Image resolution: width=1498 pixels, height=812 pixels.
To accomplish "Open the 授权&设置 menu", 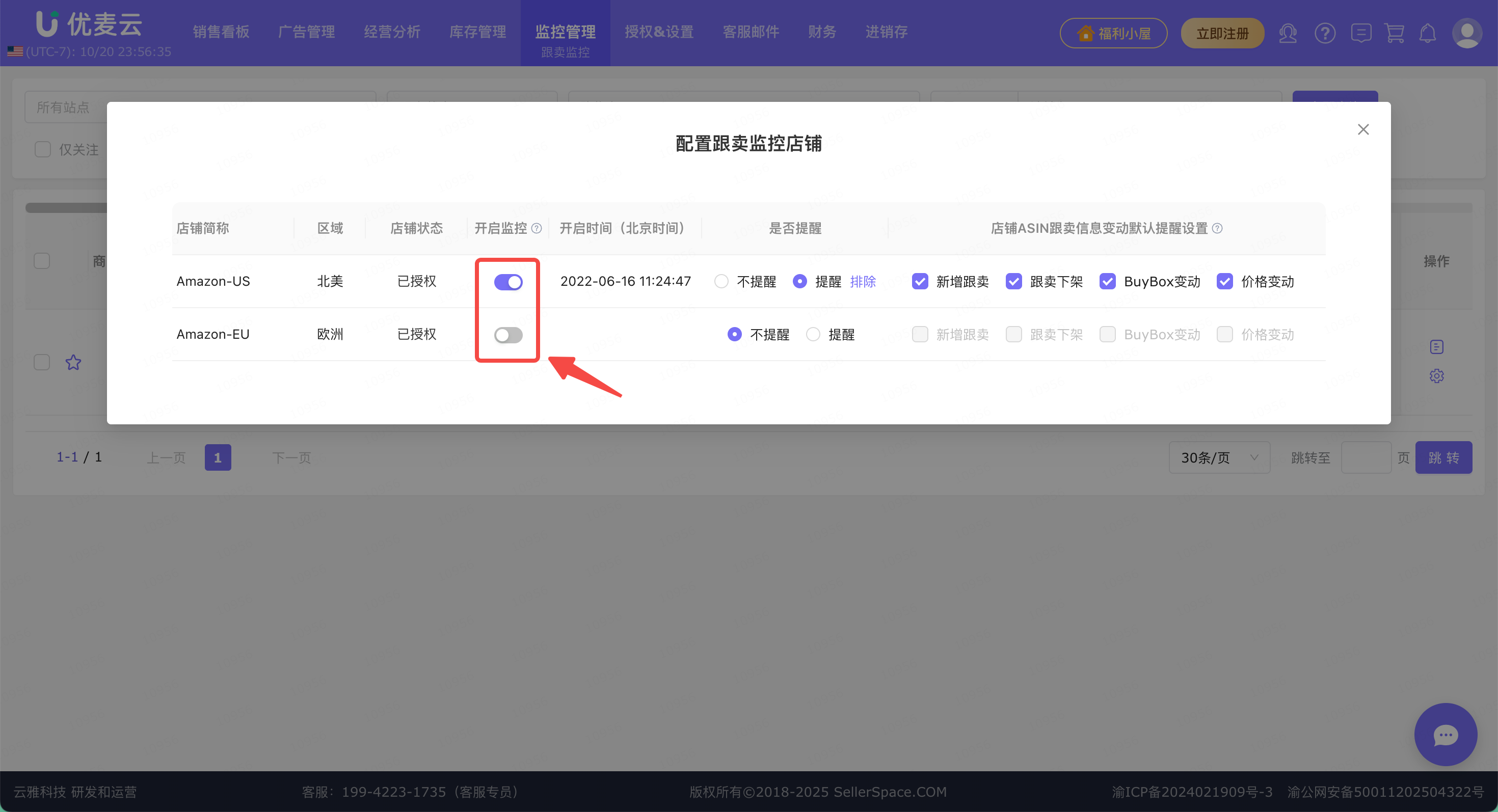I will (659, 32).
